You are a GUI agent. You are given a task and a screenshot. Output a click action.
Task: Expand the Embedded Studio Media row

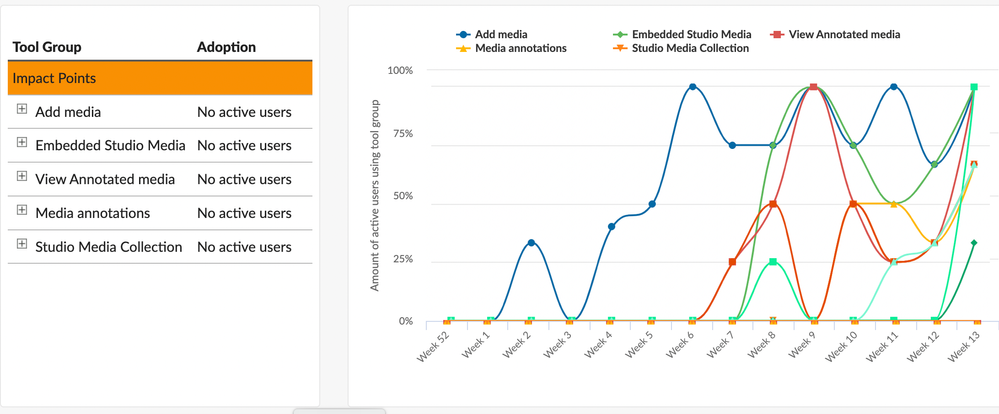pyautogui.click(x=22, y=143)
